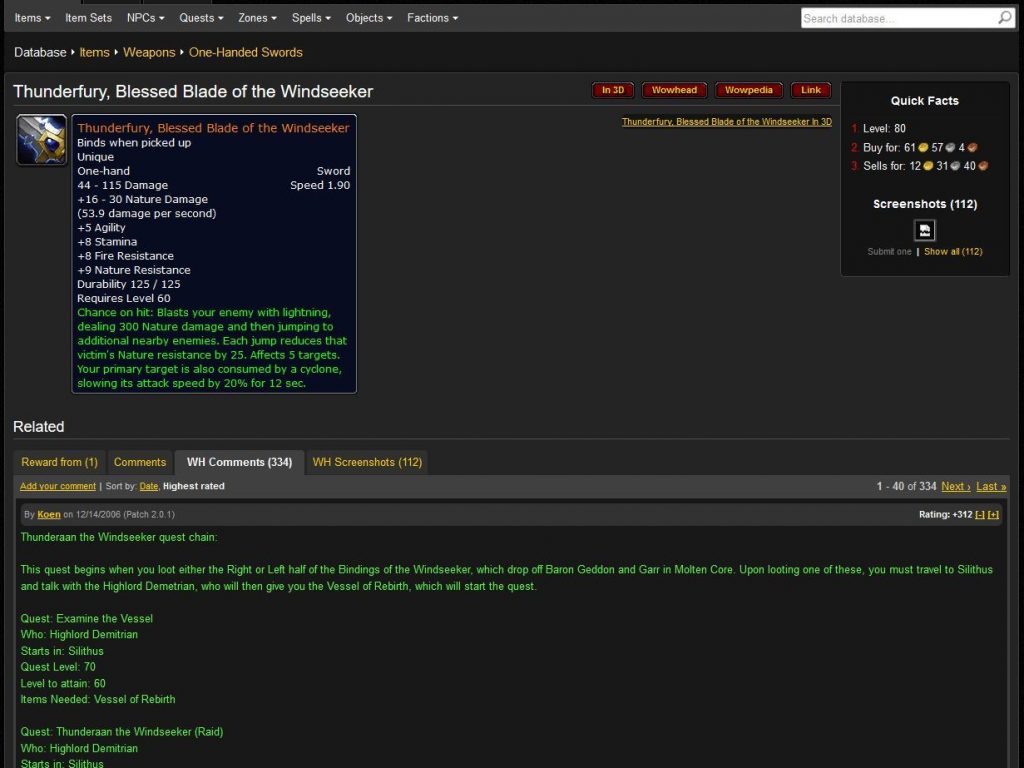
Task: Click the Quick Facts heading
Action: tap(924, 101)
